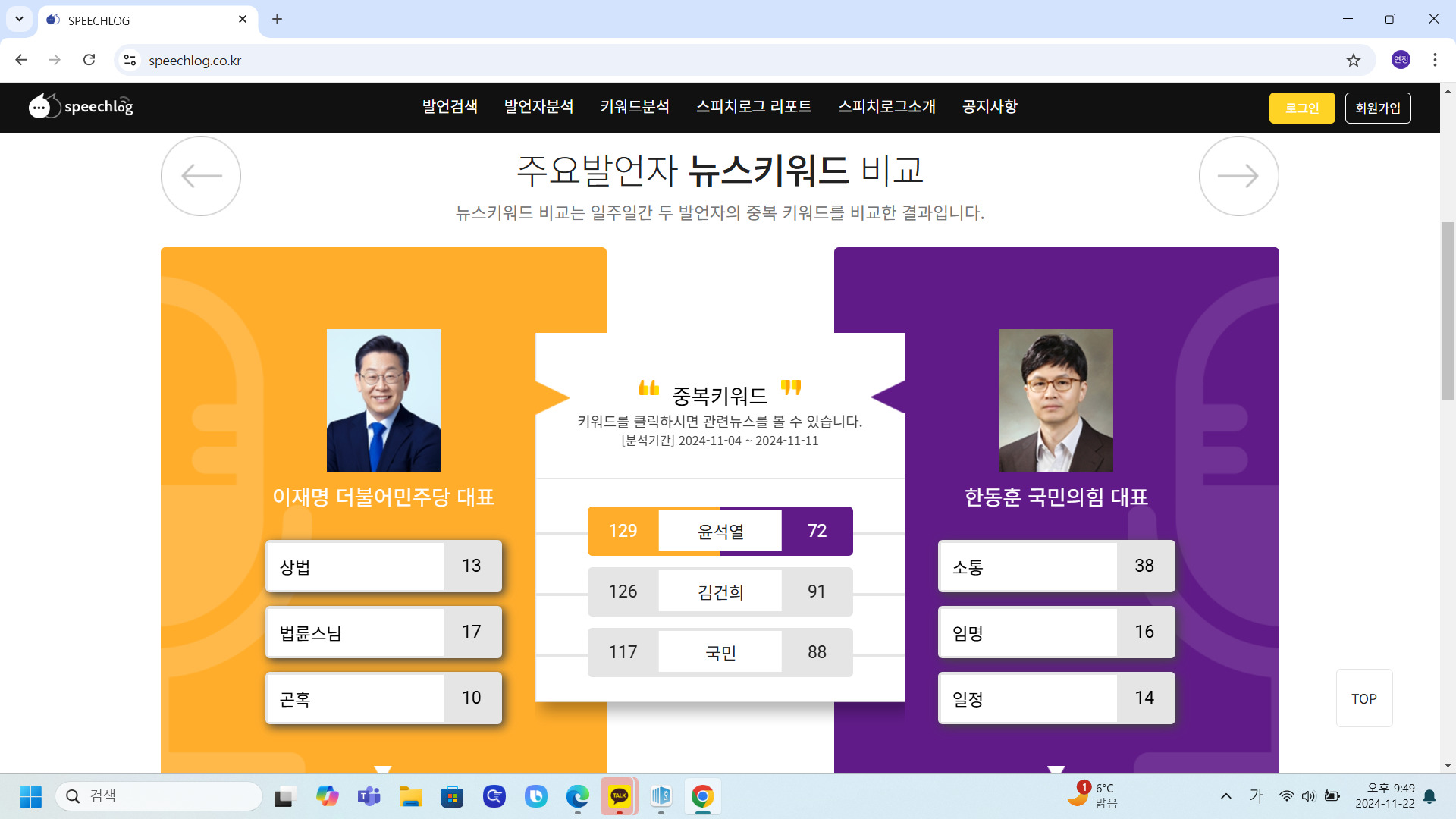
Task: Click 김건희 count 91 for 한동훈
Action: coord(817,591)
